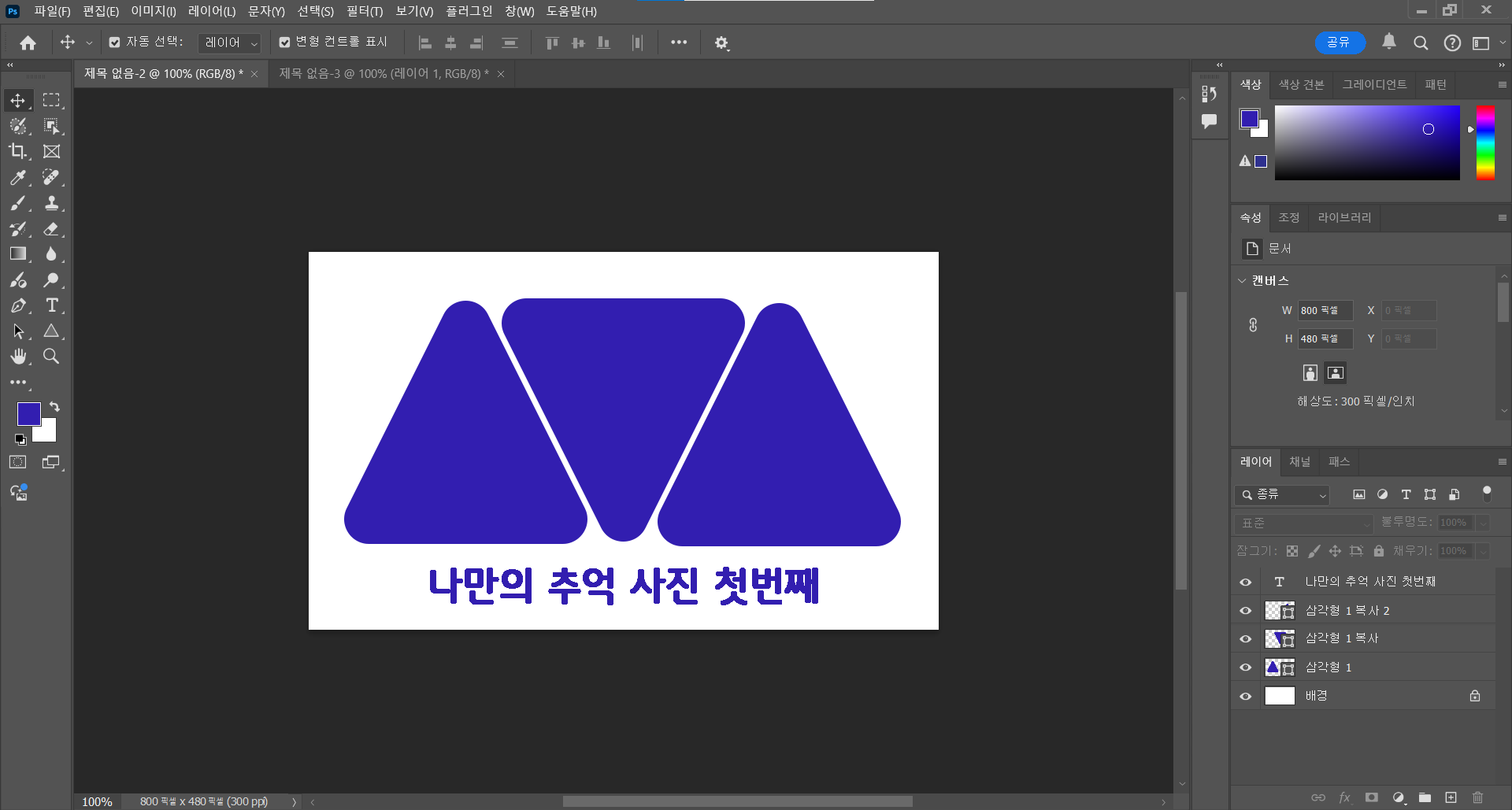Switch to the 제목 없음-3 document tab
Viewport: 1512px width, 810px height.
384,73
